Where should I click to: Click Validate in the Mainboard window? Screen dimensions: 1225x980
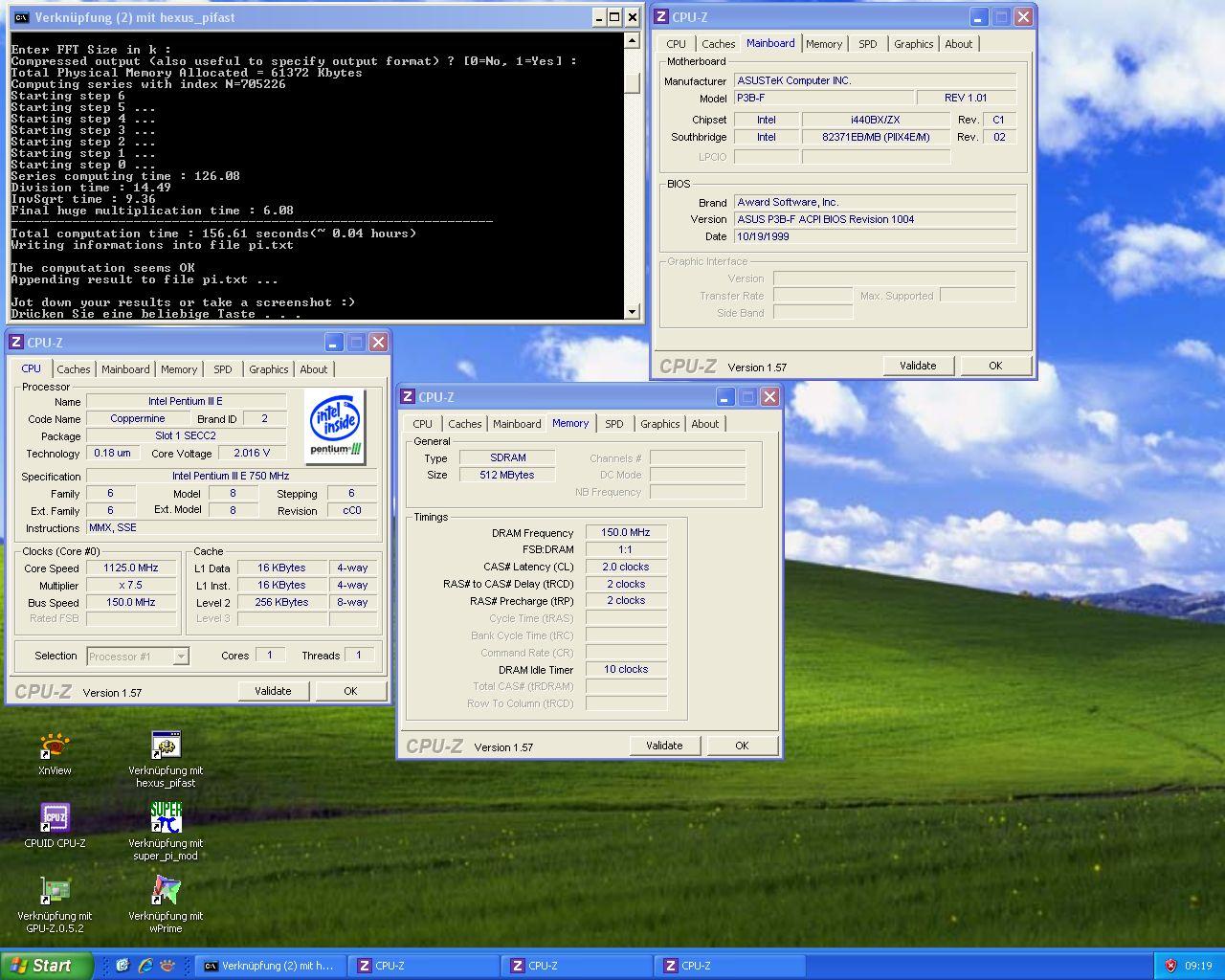point(918,366)
